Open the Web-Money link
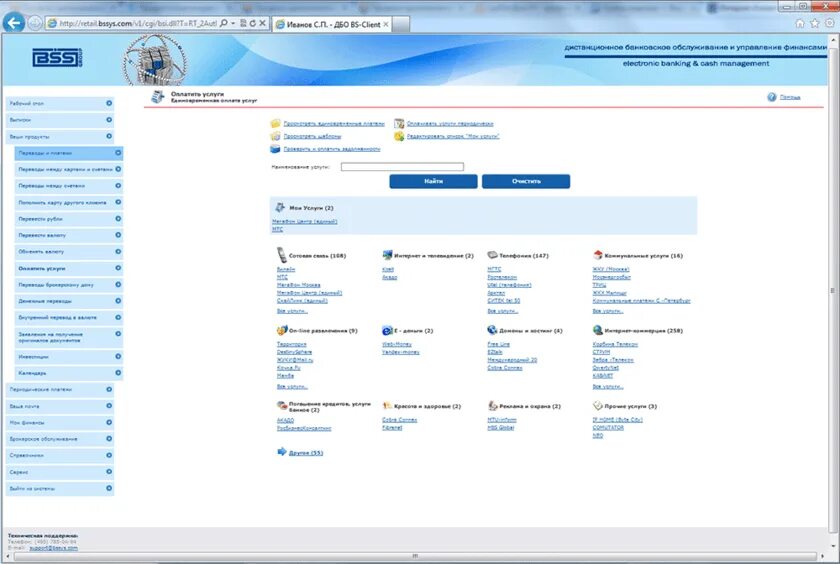840x564 pixels. coord(397,344)
